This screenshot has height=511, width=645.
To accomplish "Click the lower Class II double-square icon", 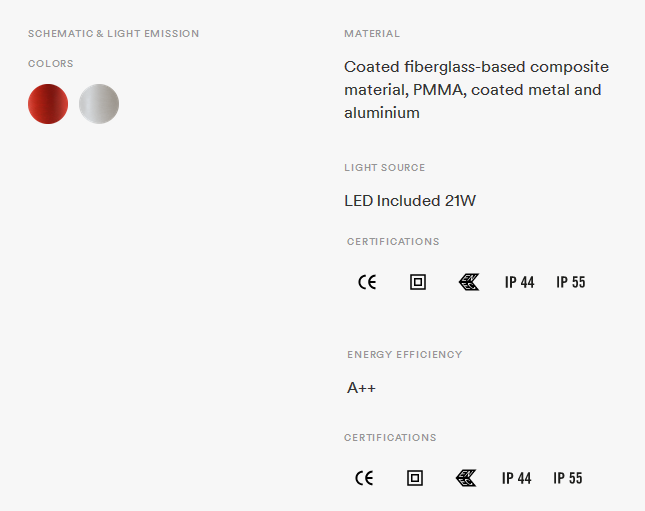I will point(415,478).
